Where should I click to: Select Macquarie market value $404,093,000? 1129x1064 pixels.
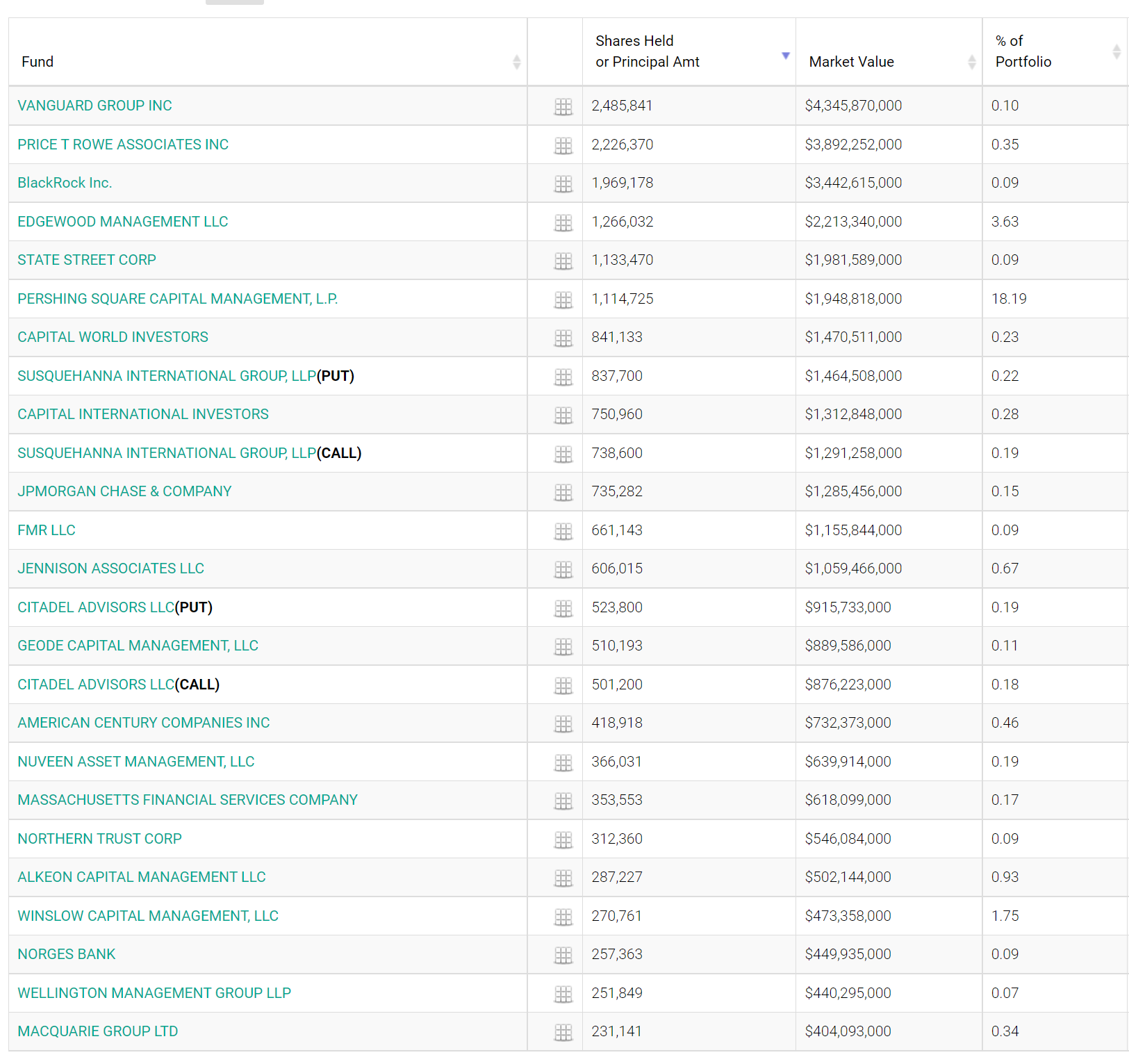(x=848, y=1031)
